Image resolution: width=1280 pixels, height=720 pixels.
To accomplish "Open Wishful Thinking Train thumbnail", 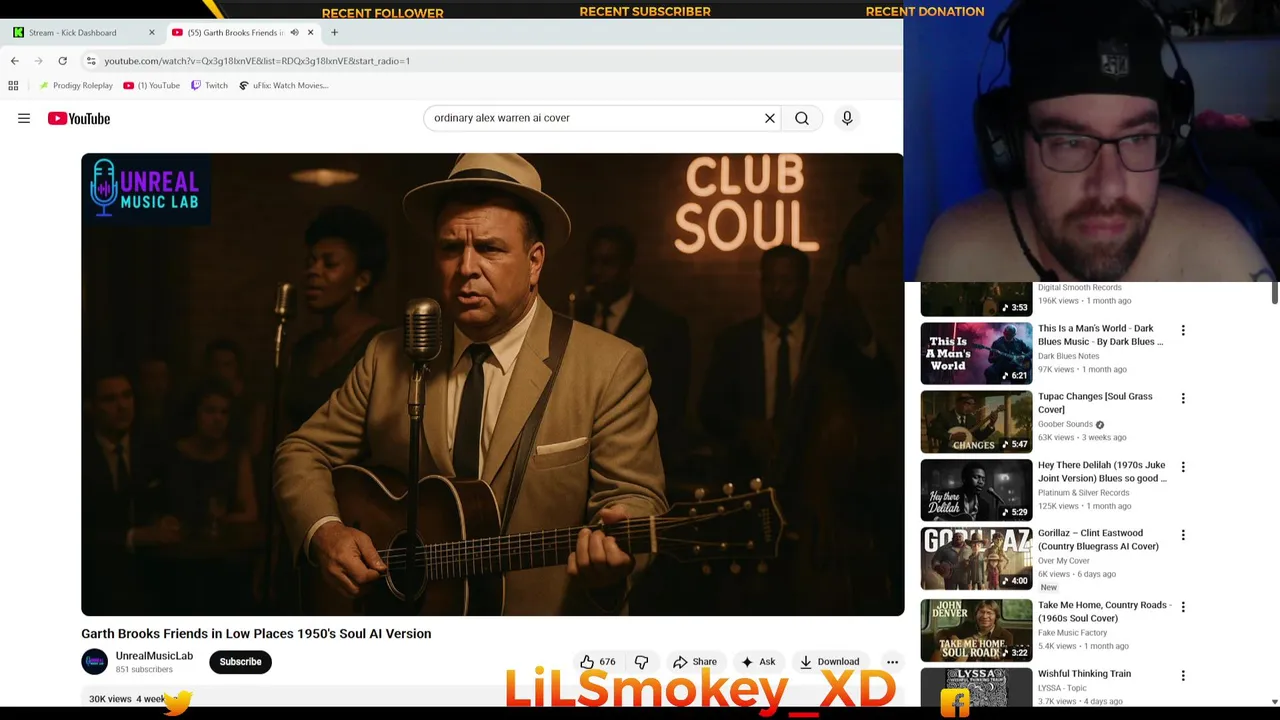I will click(x=976, y=685).
